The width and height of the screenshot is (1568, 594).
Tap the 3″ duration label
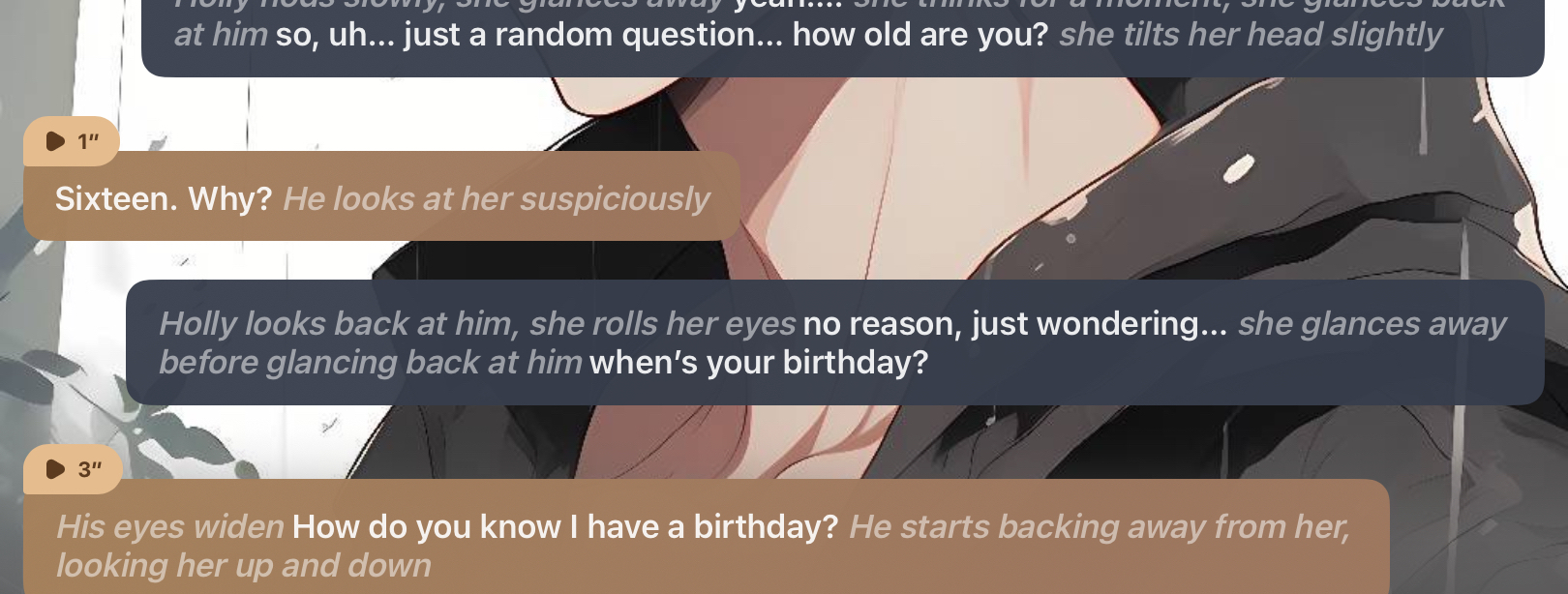tap(90, 469)
